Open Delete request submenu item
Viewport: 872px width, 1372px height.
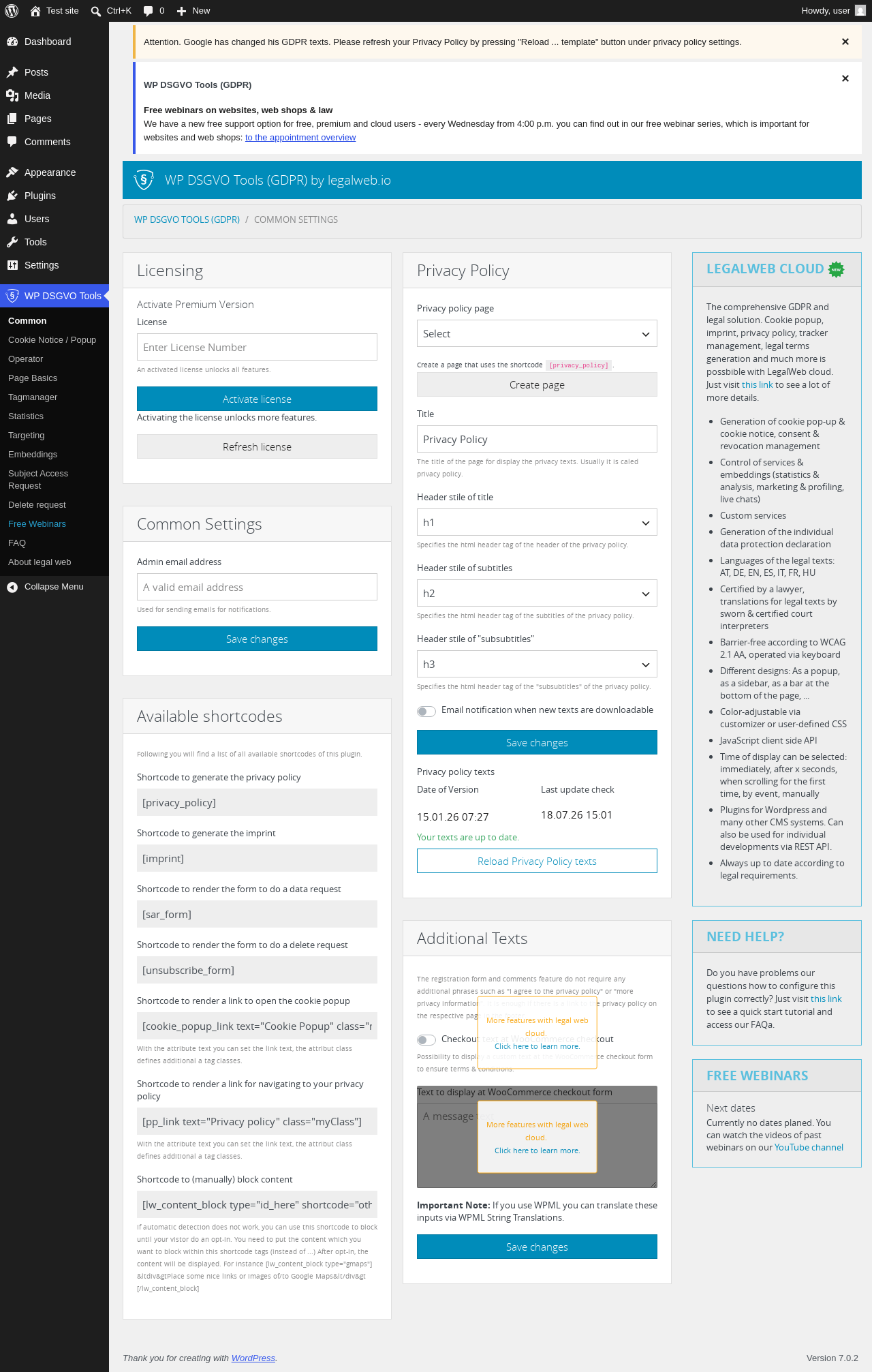37,504
